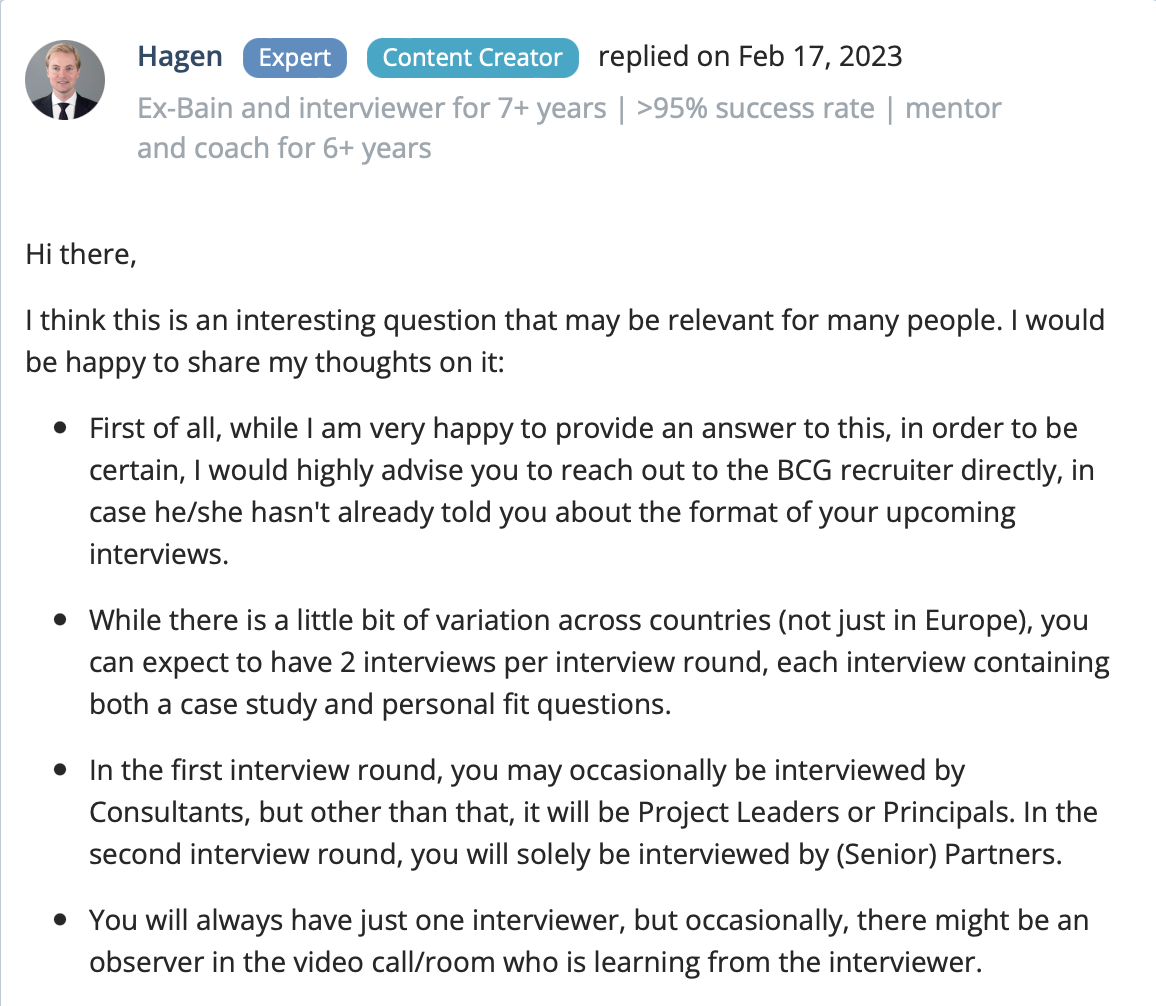Click the '>95% success rate' text

[x=755, y=108]
